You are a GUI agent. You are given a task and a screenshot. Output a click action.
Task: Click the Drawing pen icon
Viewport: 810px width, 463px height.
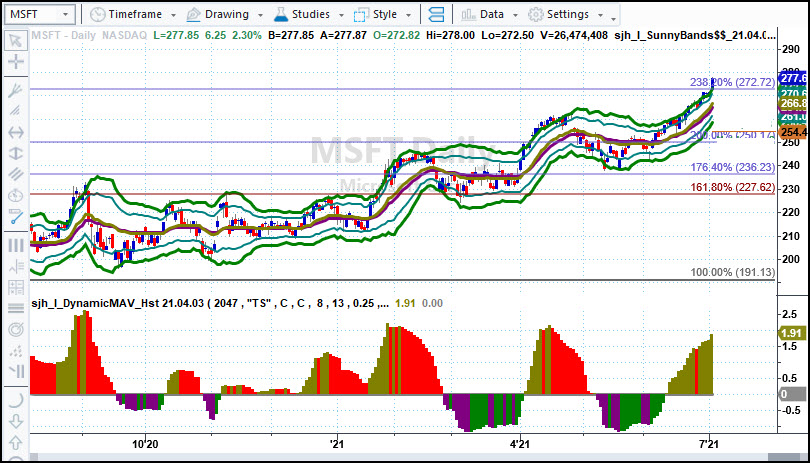pos(193,14)
